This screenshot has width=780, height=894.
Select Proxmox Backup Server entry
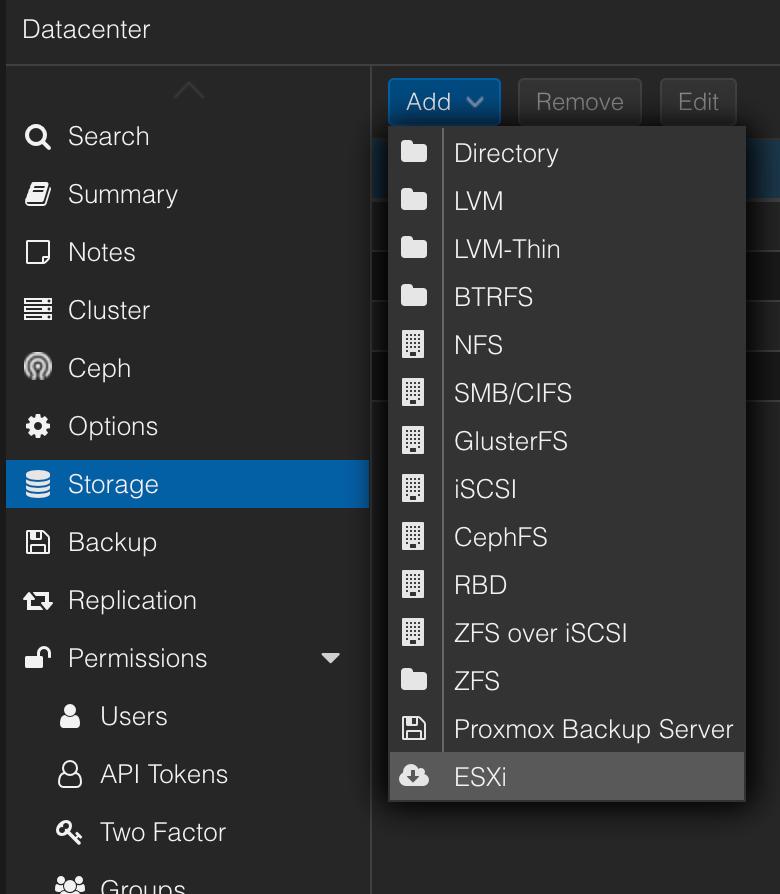coord(593,729)
